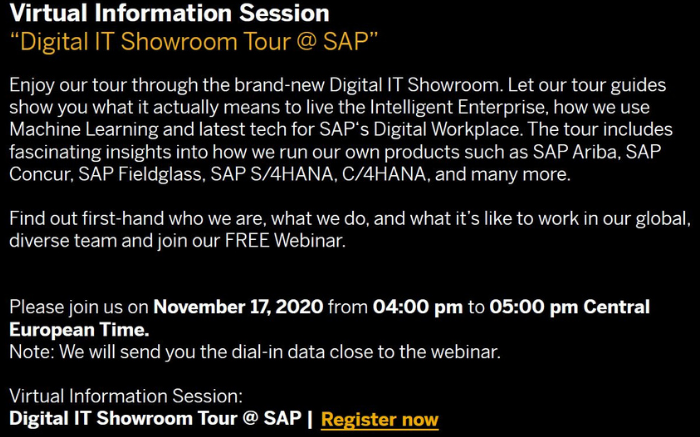Click bold Digital IT Showroom Tour @ SAP text

click(155, 419)
